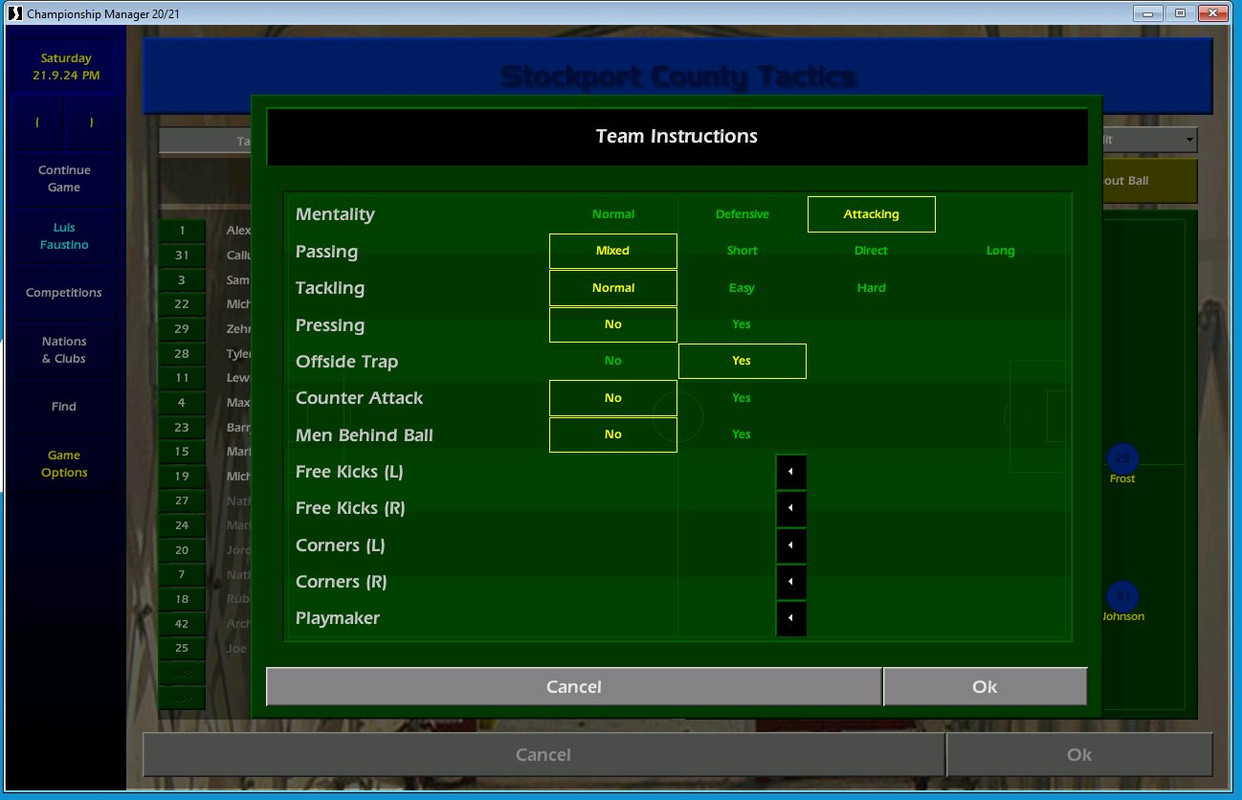Set Men Behind Ball to No

pos(613,434)
